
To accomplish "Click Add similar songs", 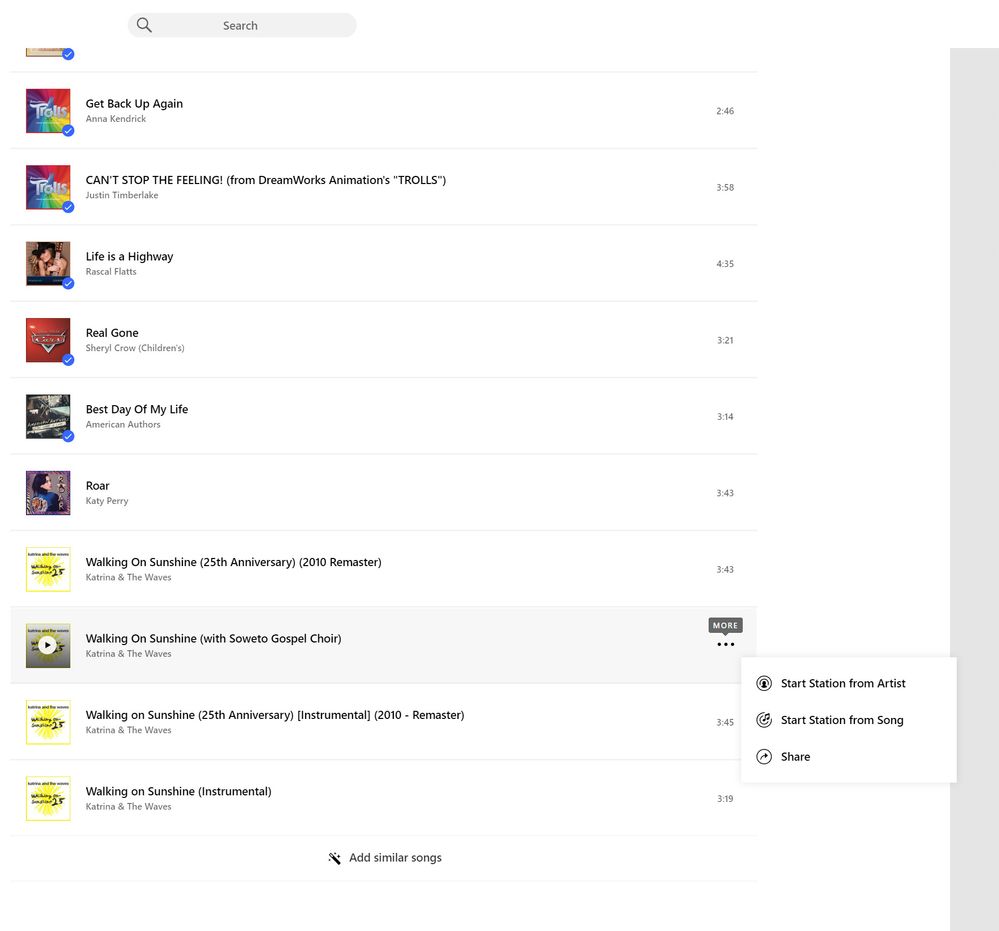I will pos(394,858).
